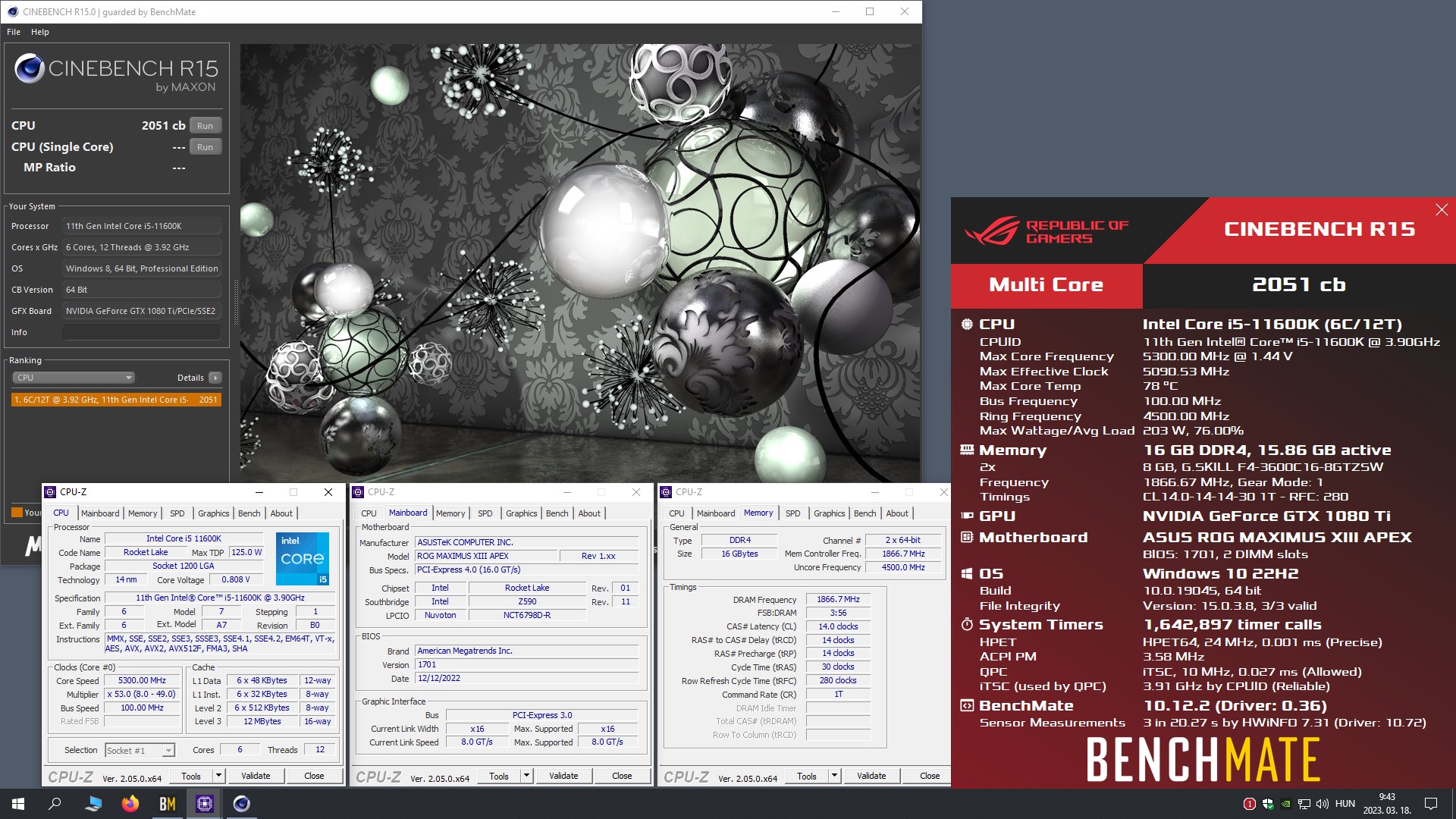Click the NCT6798D-R LPCIO field
This screenshot has width=1456, height=819.
pos(527,615)
